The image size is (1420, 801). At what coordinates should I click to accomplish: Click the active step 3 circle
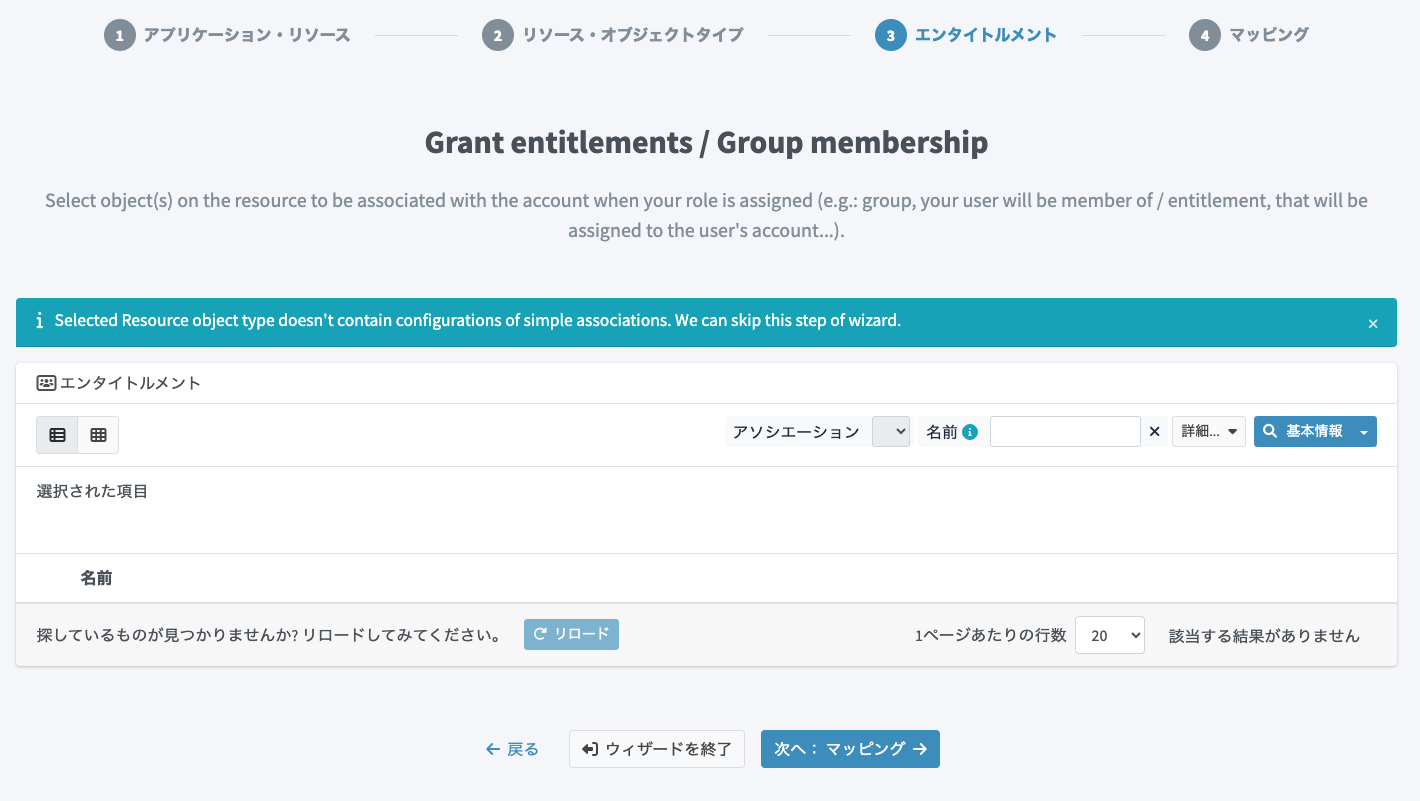(890, 36)
